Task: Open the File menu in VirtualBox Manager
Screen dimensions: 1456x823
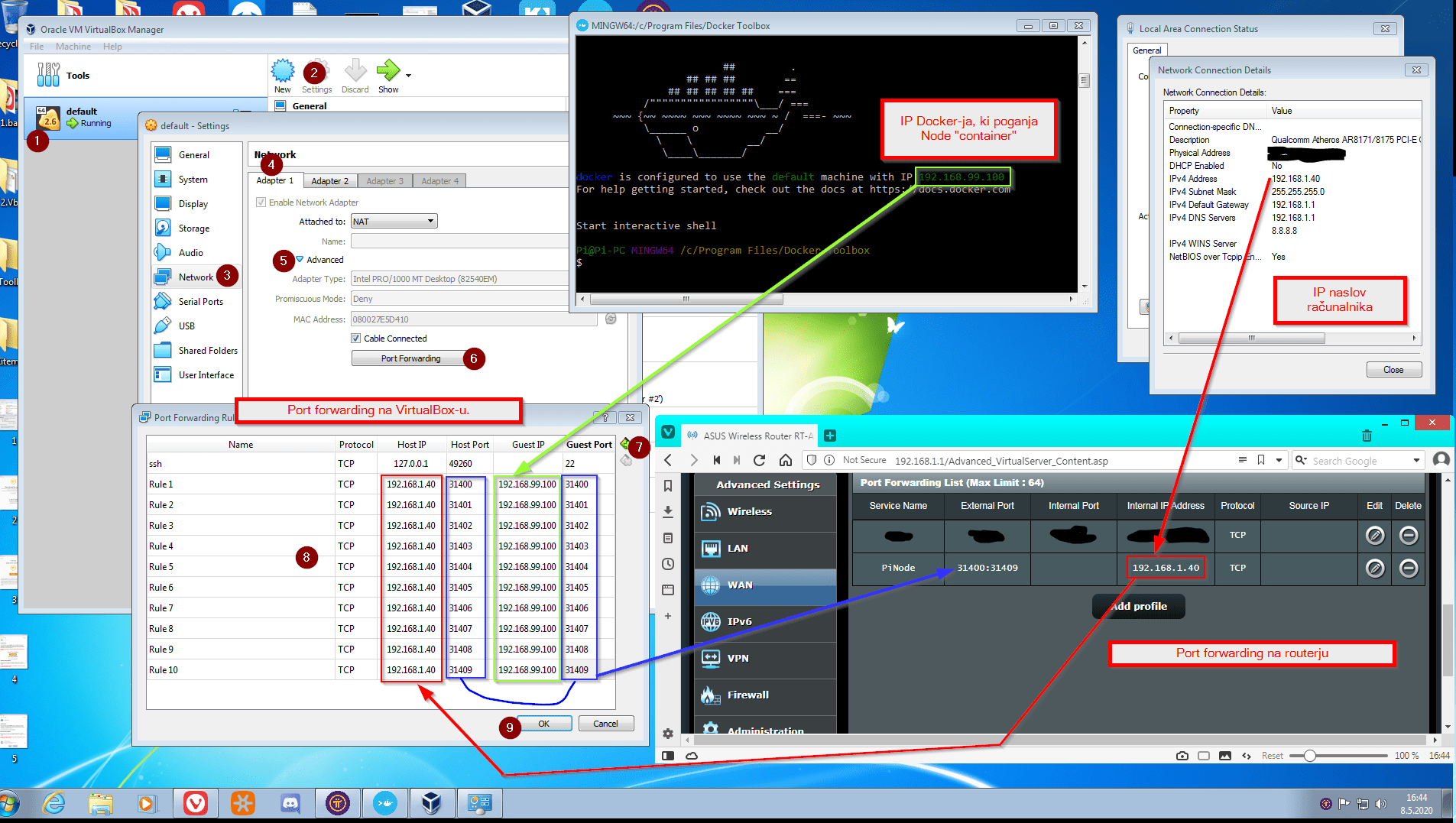Action: [x=37, y=47]
